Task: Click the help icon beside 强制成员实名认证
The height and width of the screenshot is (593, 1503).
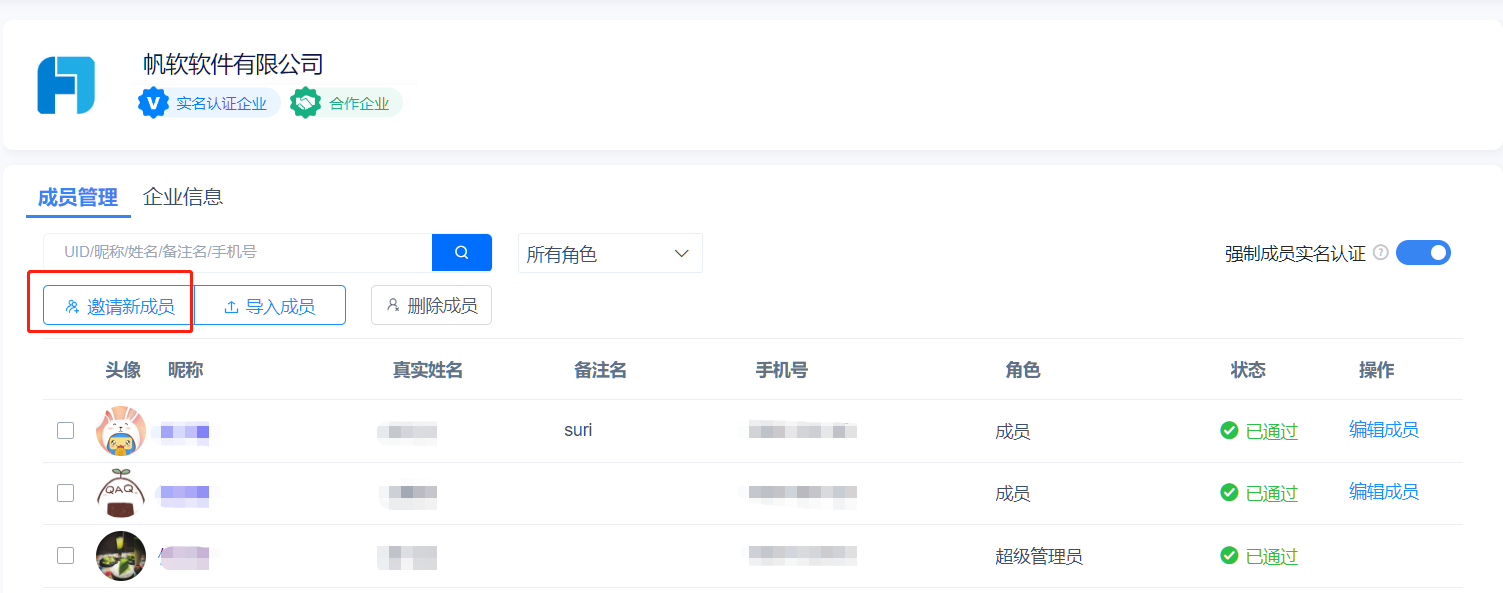Action: (x=1381, y=253)
